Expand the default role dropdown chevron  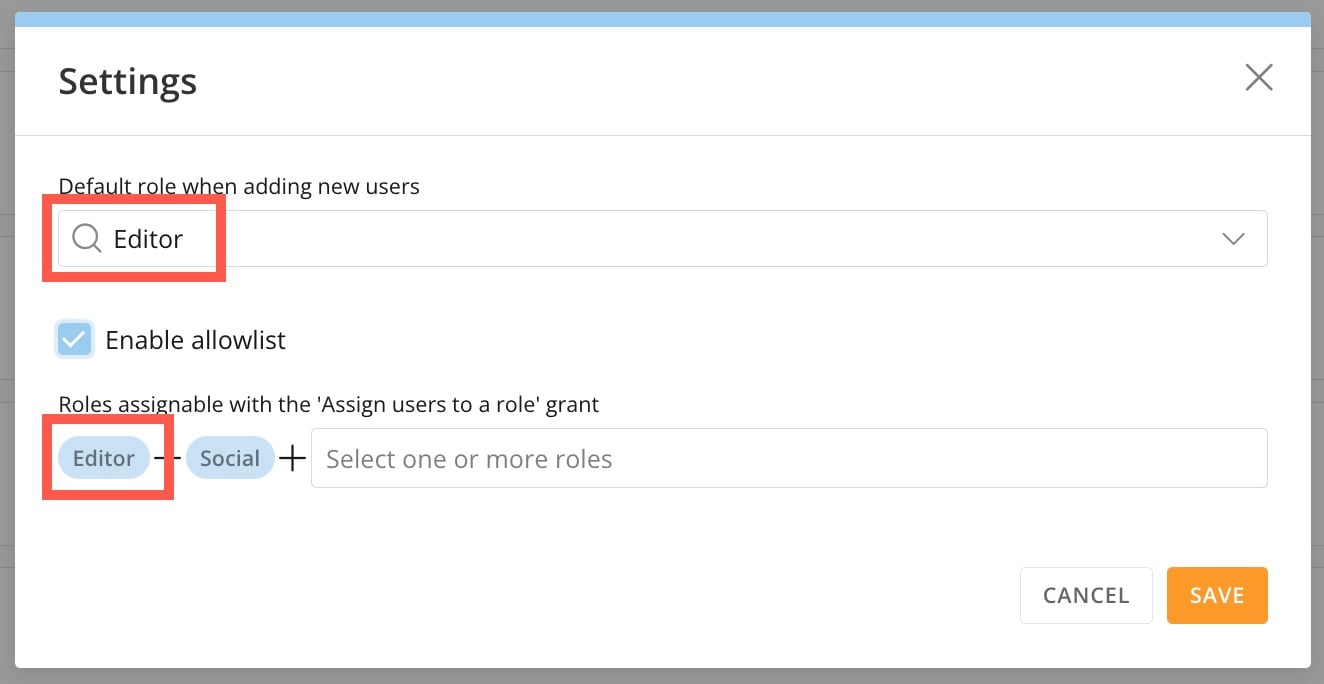tap(1233, 239)
